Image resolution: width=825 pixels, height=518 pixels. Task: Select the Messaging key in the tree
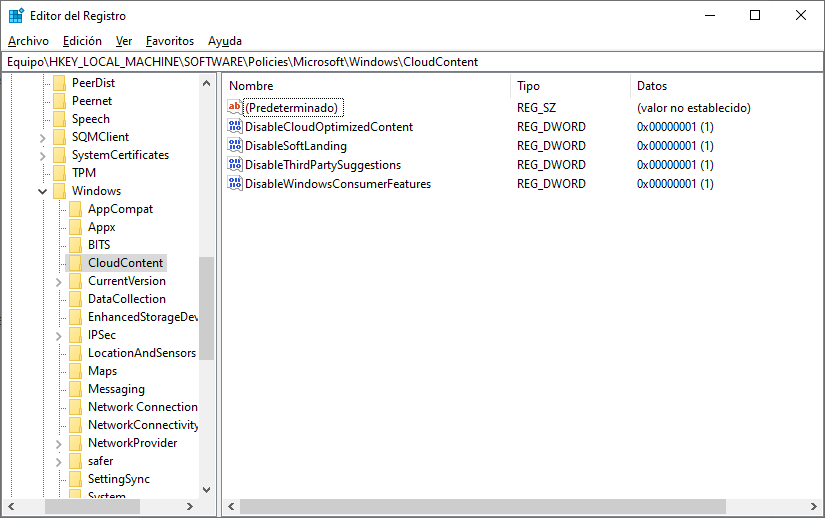click(116, 389)
